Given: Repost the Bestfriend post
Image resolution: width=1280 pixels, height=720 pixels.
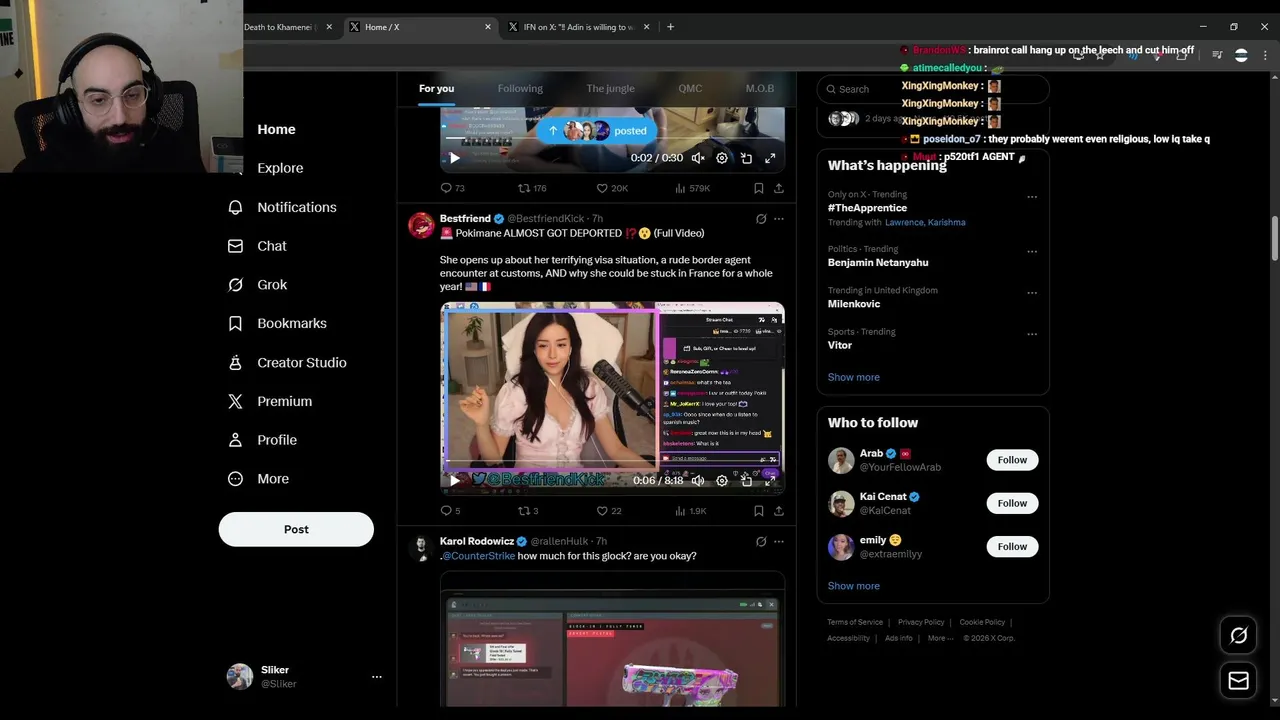Looking at the screenshot, I should pos(528,511).
